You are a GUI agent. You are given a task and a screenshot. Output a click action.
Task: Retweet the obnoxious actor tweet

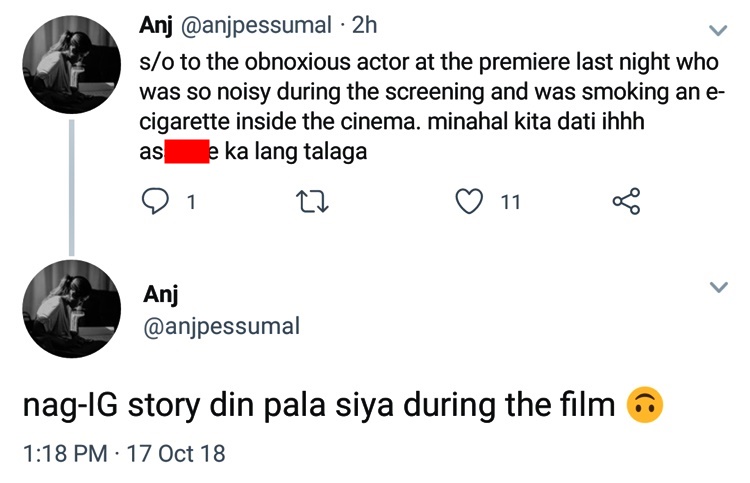[x=314, y=202]
